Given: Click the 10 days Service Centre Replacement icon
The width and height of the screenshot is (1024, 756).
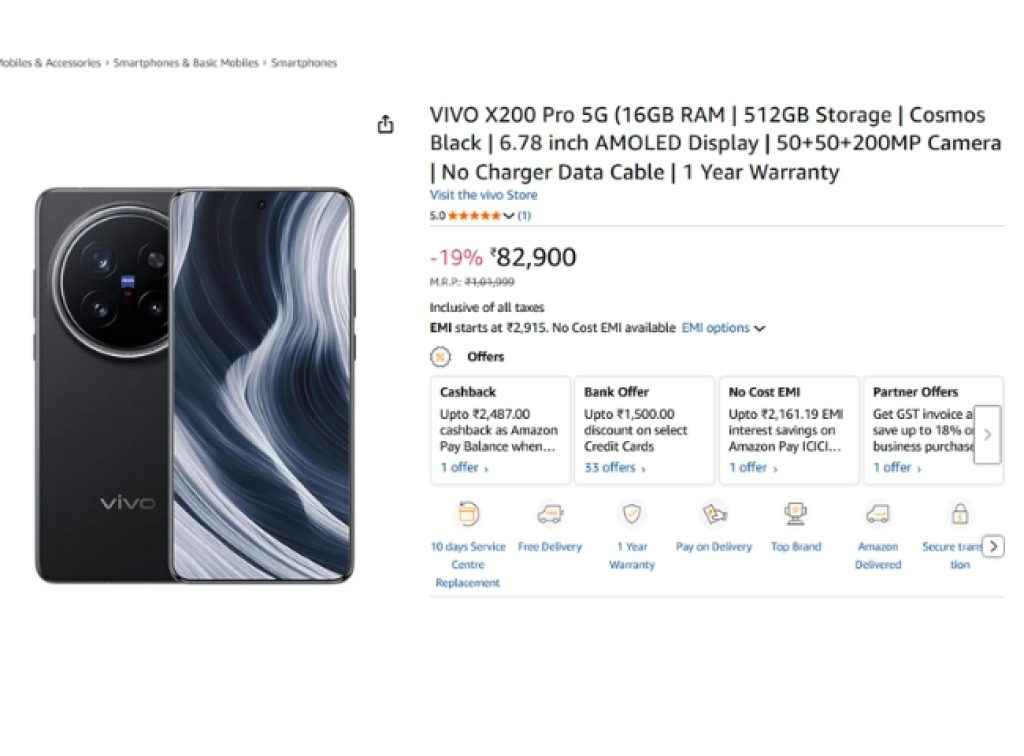Looking at the screenshot, I should pos(468,514).
